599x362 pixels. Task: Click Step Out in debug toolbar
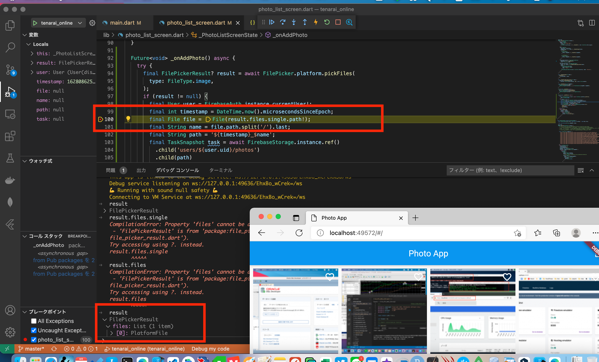304,22
